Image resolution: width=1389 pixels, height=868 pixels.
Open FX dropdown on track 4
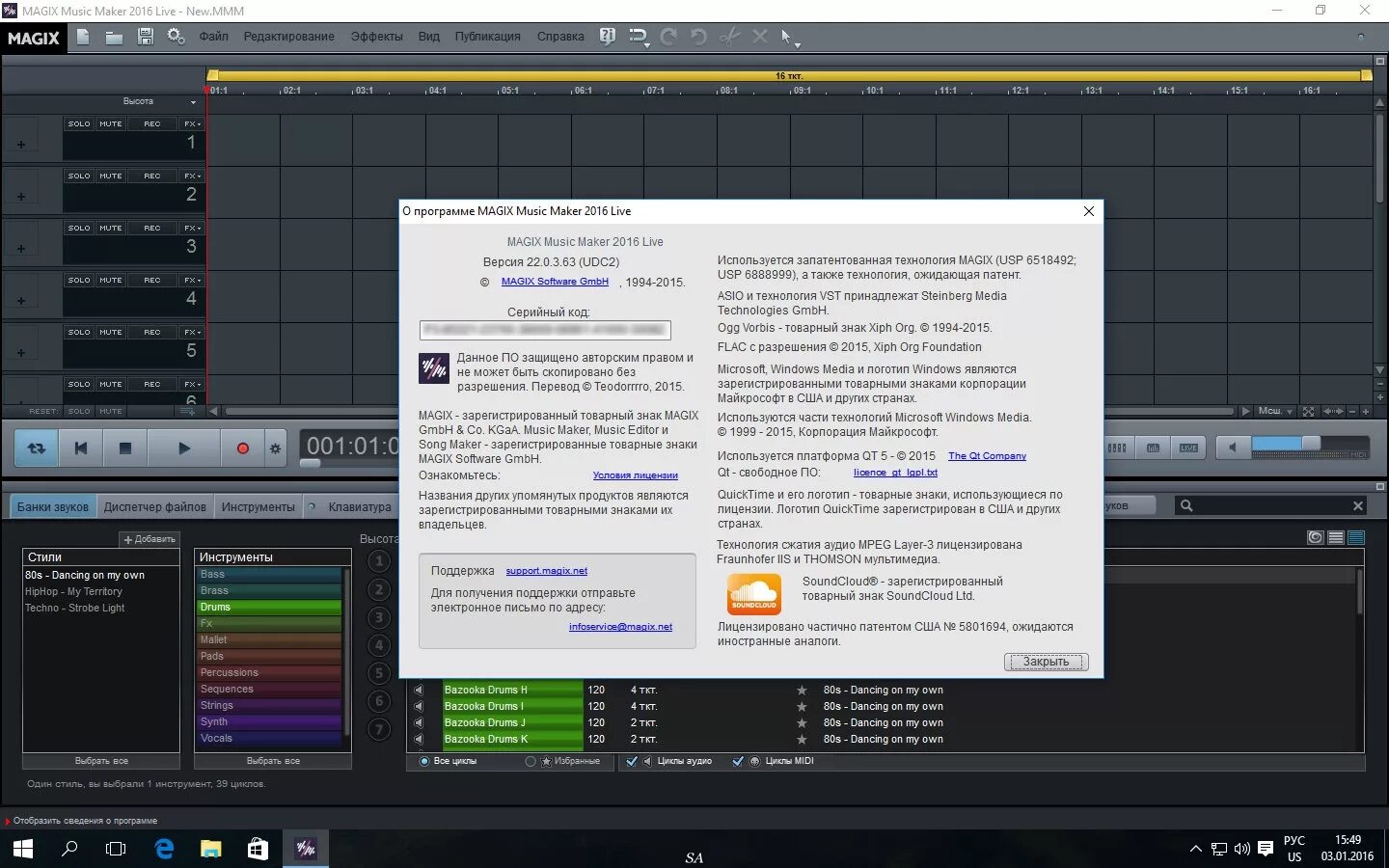[x=192, y=280]
